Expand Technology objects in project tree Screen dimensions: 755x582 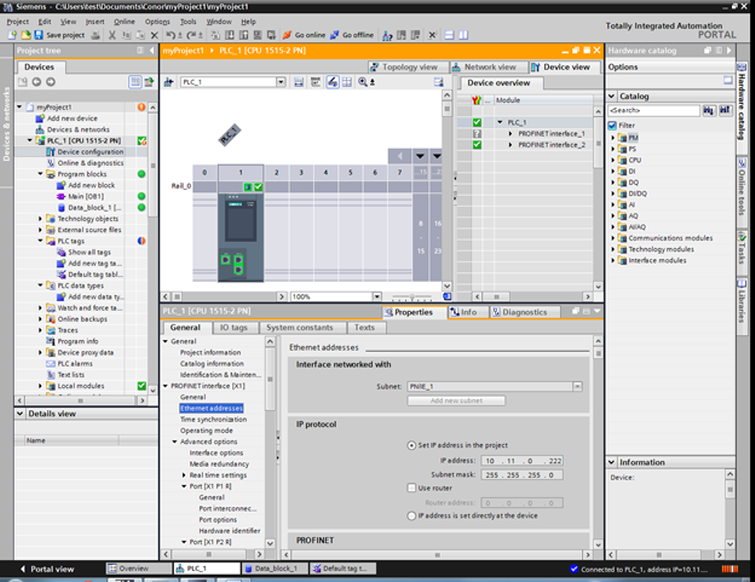click(x=40, y=219)
